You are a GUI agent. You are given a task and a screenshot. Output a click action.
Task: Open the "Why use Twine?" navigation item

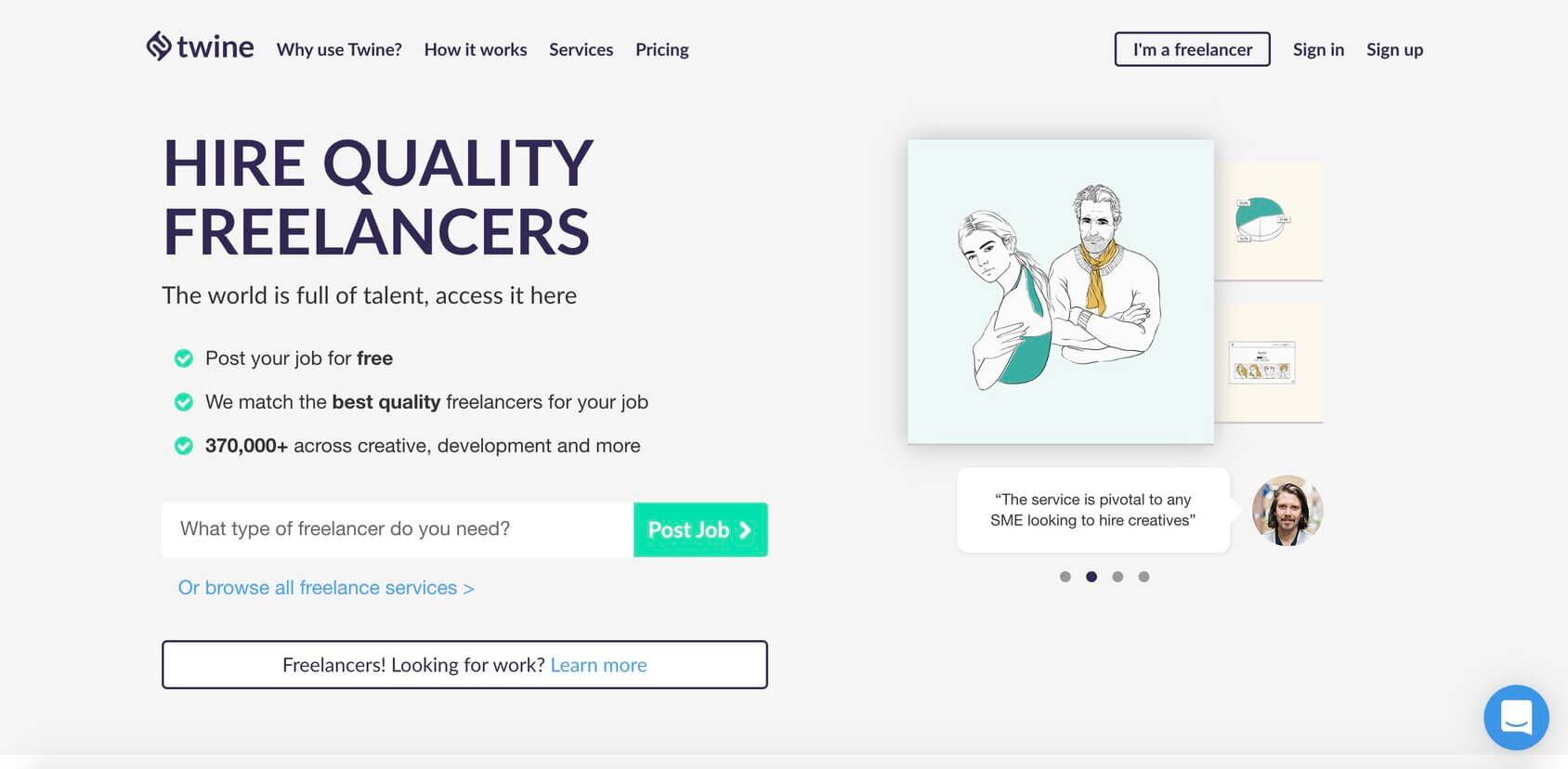pyautogui.click(x=338, y=49)
